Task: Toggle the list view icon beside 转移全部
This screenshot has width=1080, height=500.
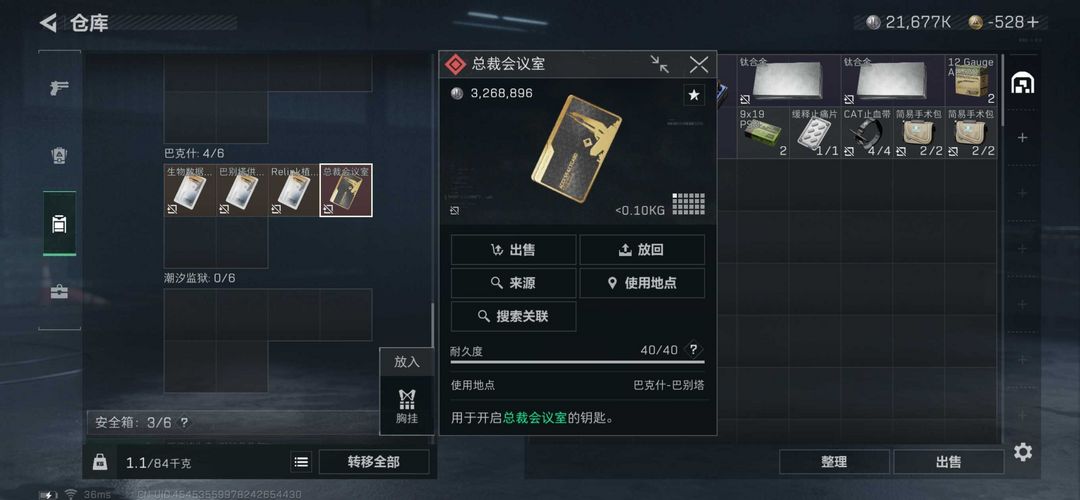Action: click(x=301, y=462)
